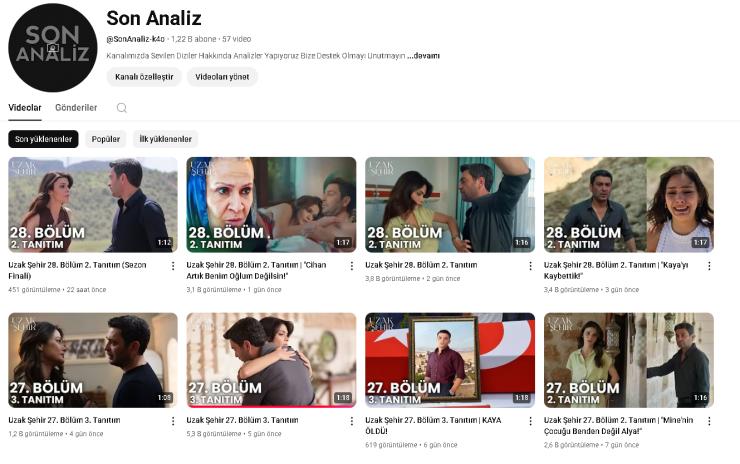Click '1,22 B abone' subscriber count

coord(194,39)
